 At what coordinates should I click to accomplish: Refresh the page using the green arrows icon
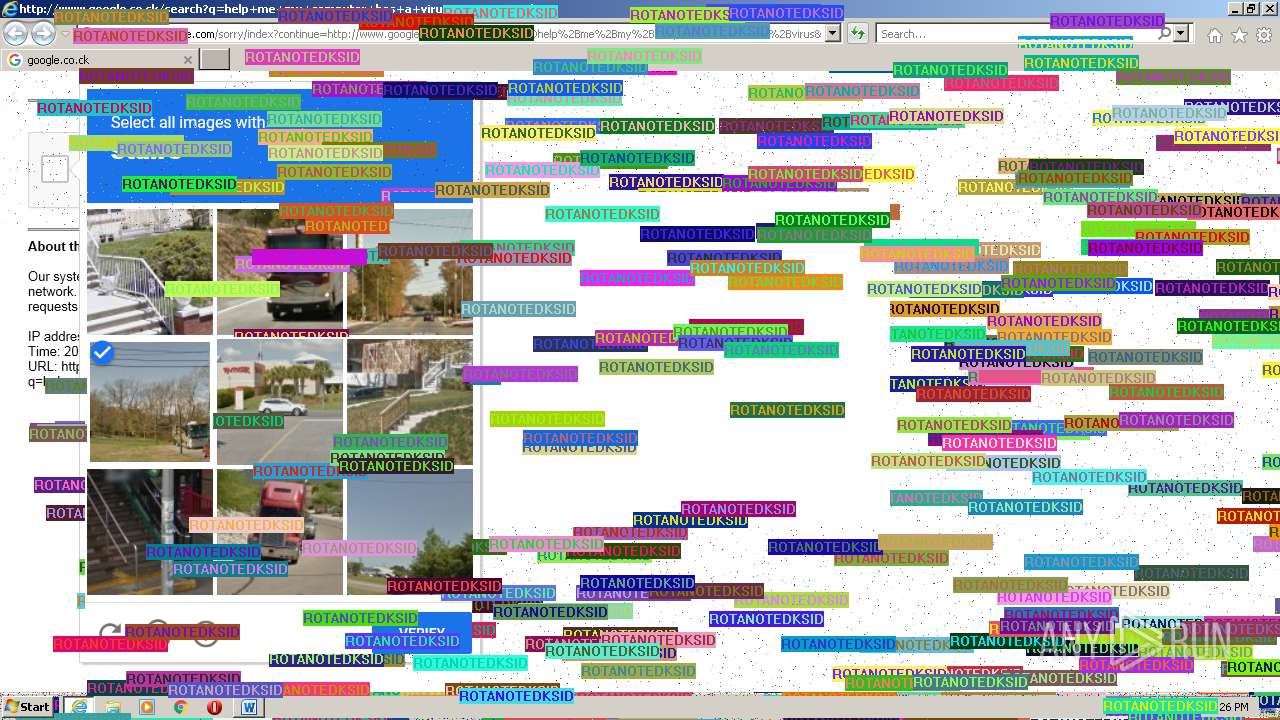point(858,34)
